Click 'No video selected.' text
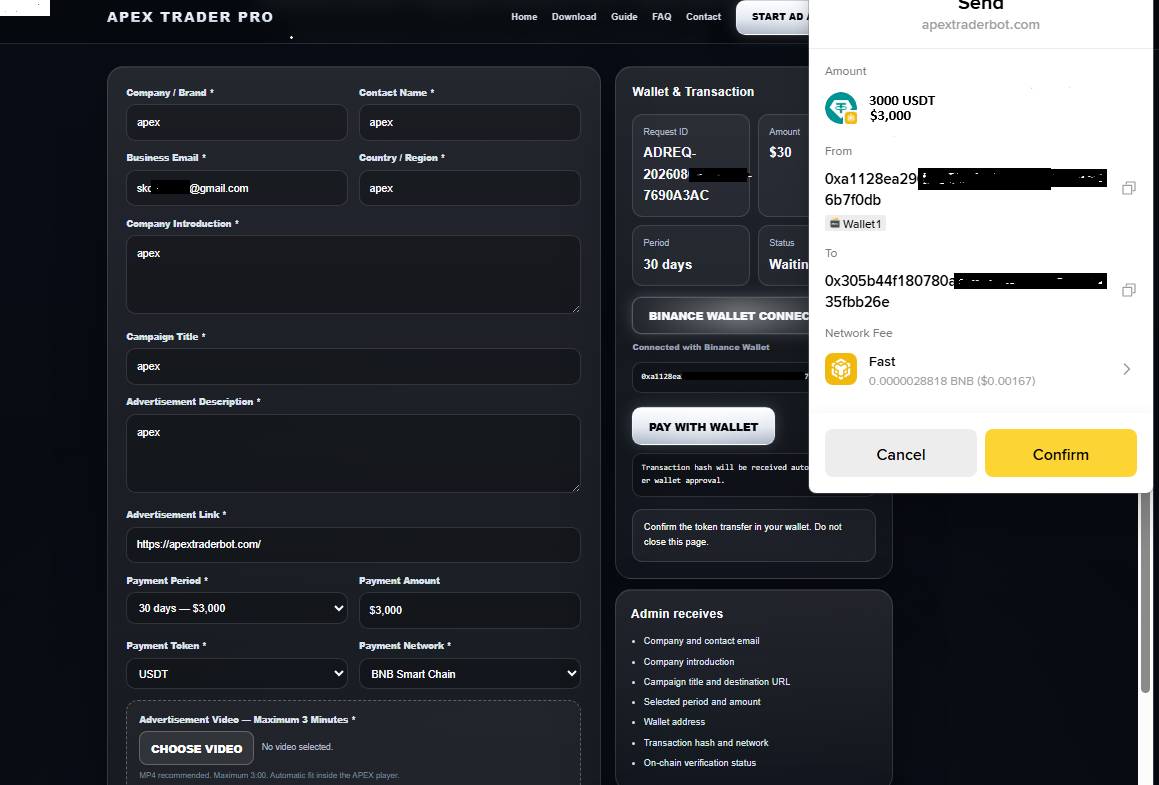Viewport: 1159px width, 785px height. pyautogui.click(x=297, y=747)
